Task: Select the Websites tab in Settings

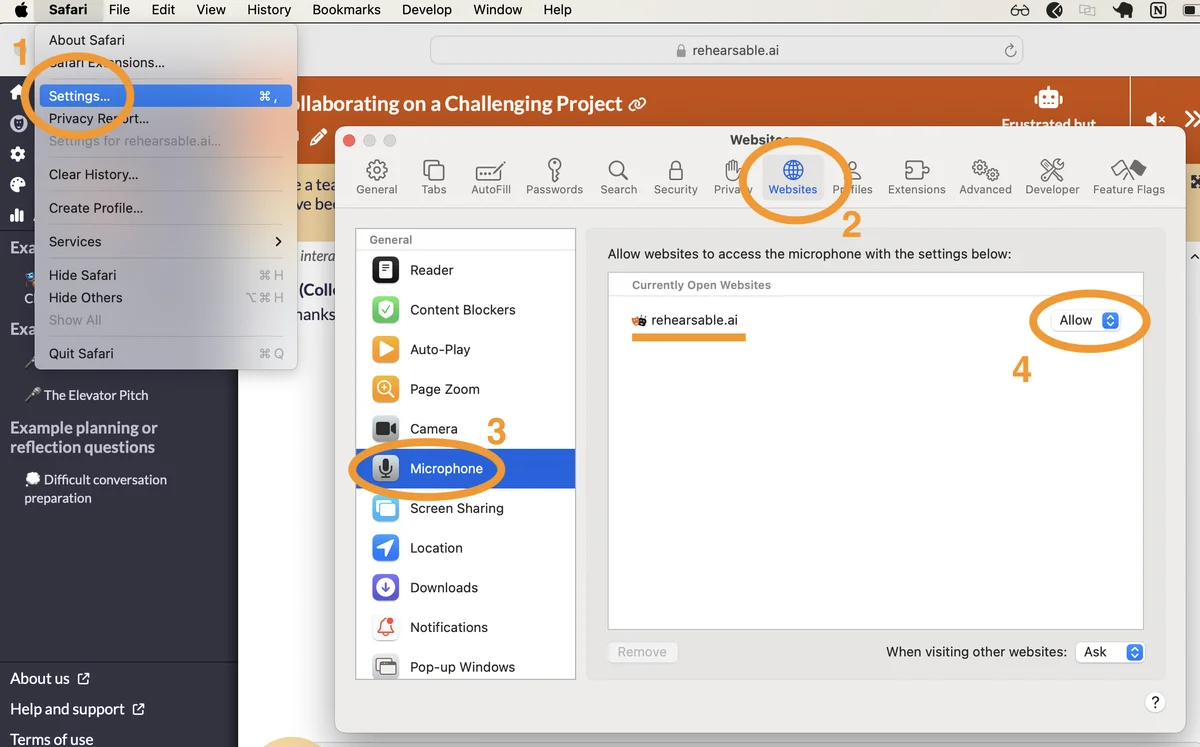Action: click(793, 176)
